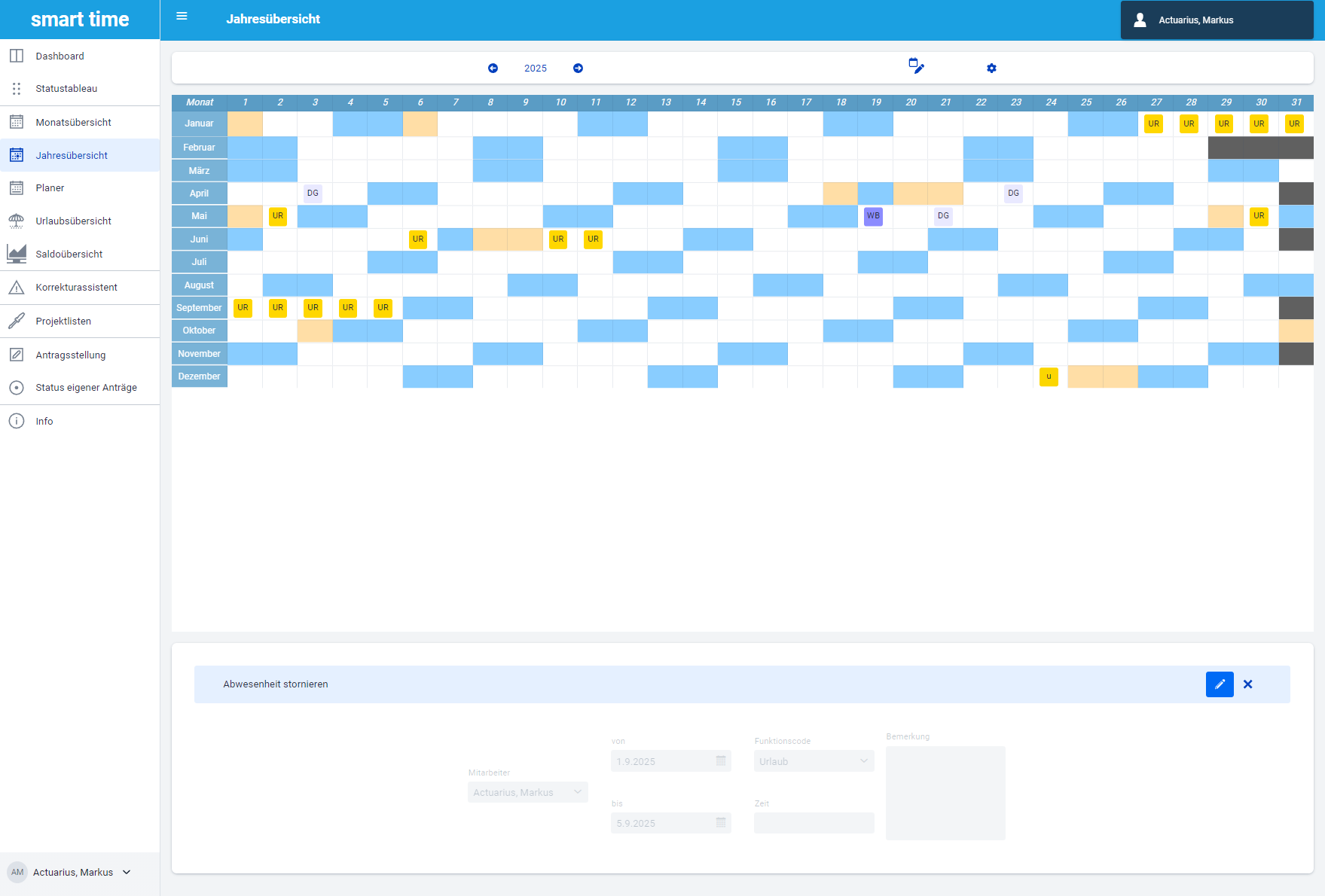This screenshot has height=896, width=1325.
Task: Click the smart time logo
Action: (80, 20)
